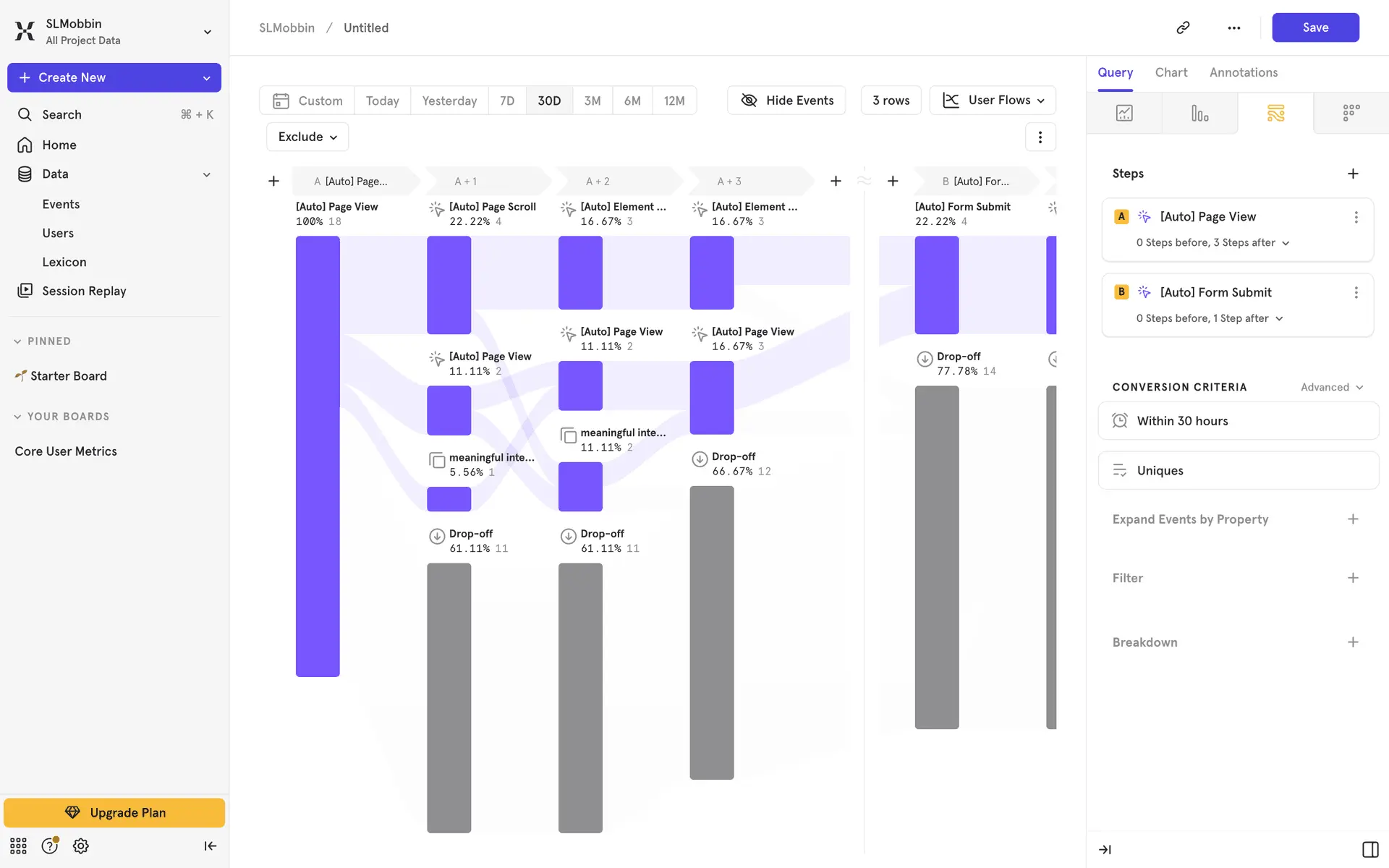The height and width of the screenshot is (868, 1389).
Task: Toggle Hide Events visibility
Action: (x=786, y=101)
